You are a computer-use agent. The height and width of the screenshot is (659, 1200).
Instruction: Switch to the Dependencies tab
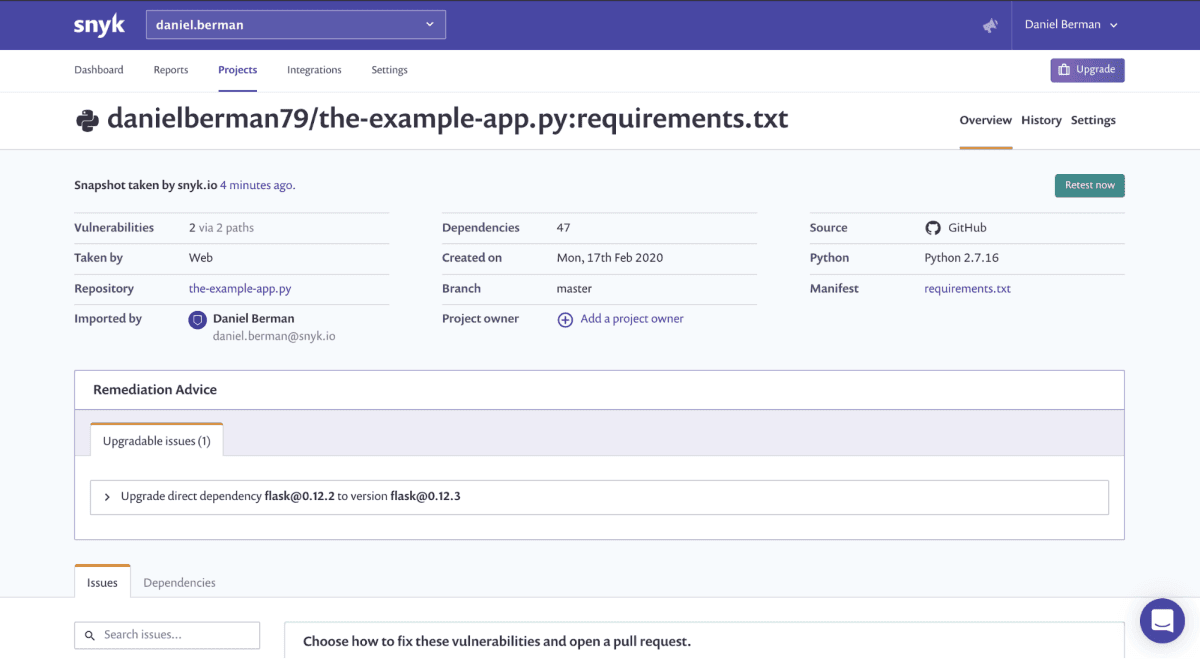coord(179,583)
